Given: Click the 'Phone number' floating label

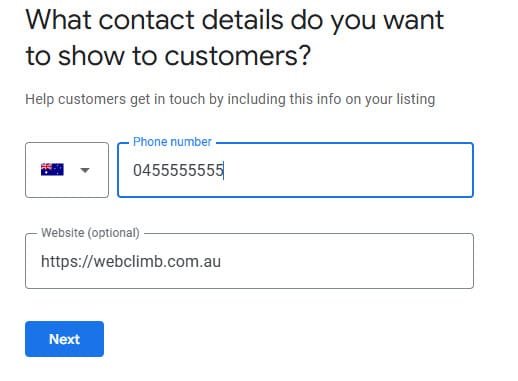Looking at the screenshot, I should [172, 142].
